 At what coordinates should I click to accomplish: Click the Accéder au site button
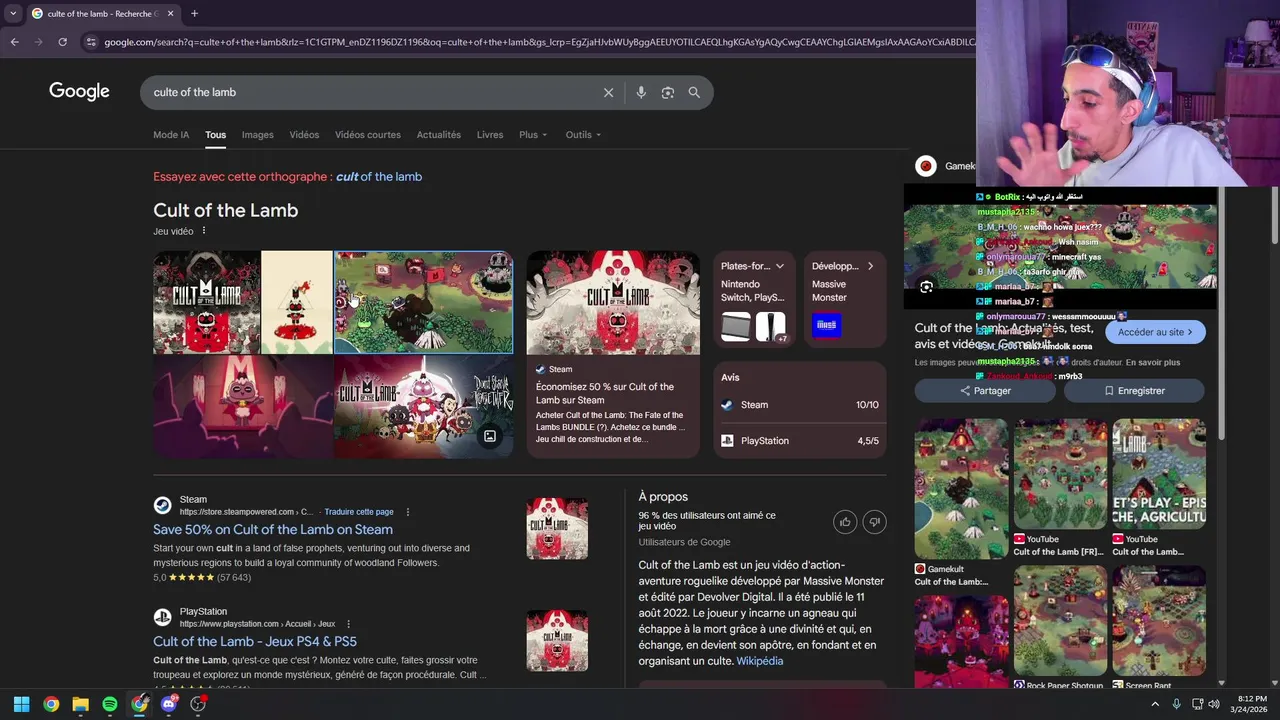1155,332
